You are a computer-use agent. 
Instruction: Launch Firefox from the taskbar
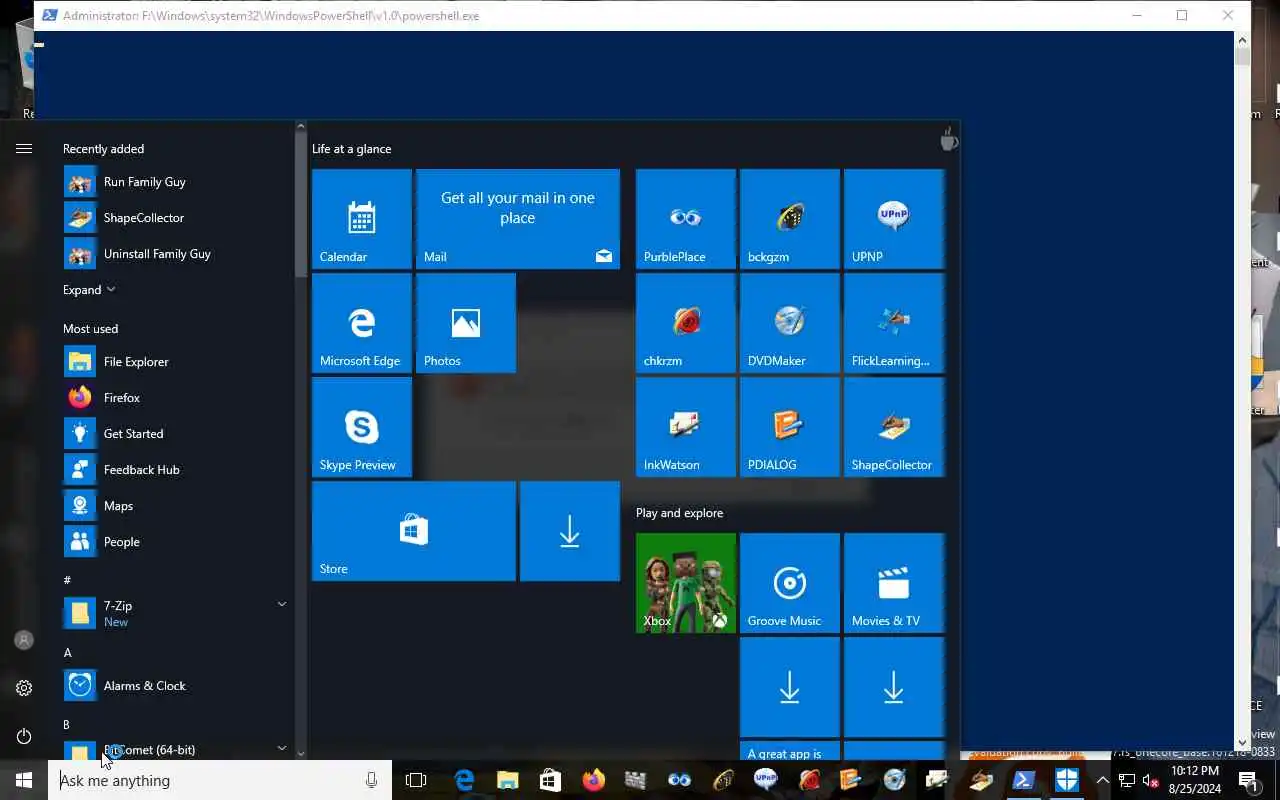pos(594,780)
